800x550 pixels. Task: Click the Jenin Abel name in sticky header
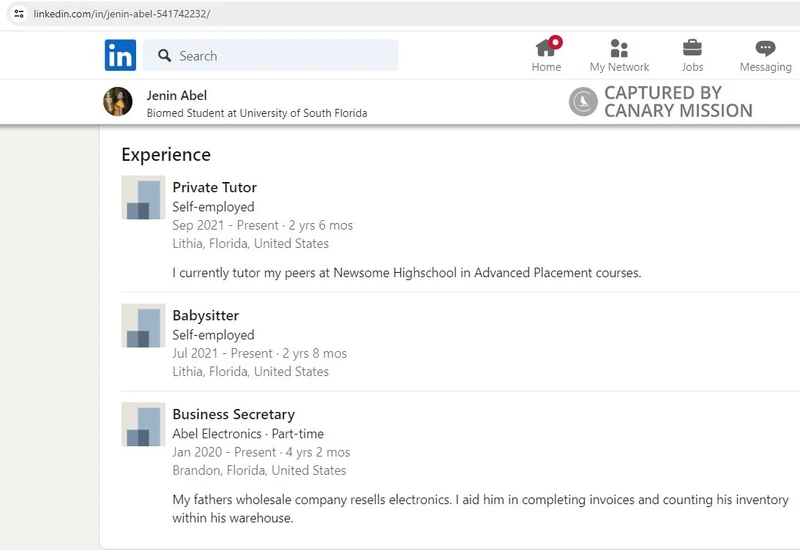tap(177, 95)
